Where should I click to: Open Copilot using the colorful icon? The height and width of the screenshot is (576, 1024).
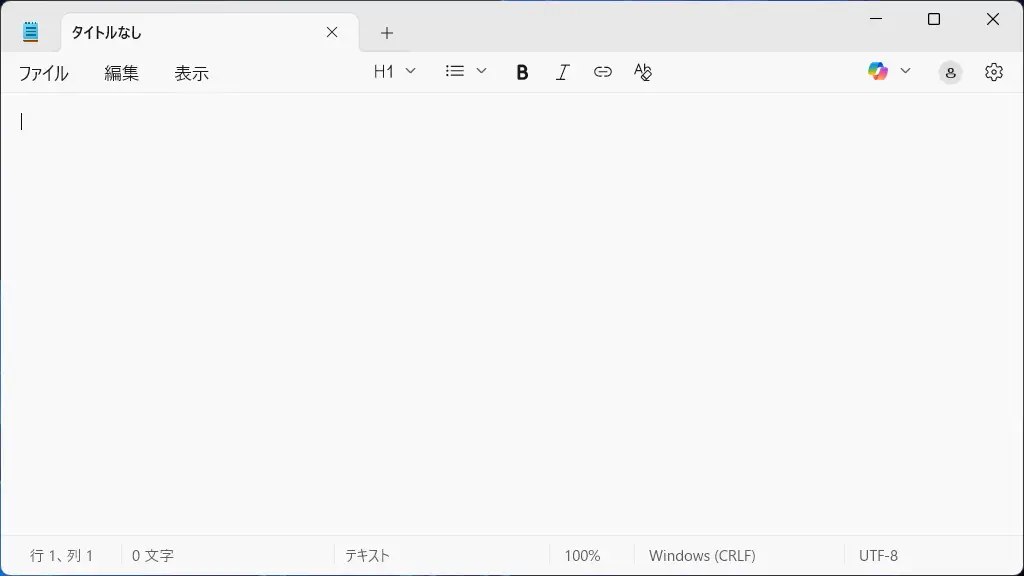pos(878,71)
